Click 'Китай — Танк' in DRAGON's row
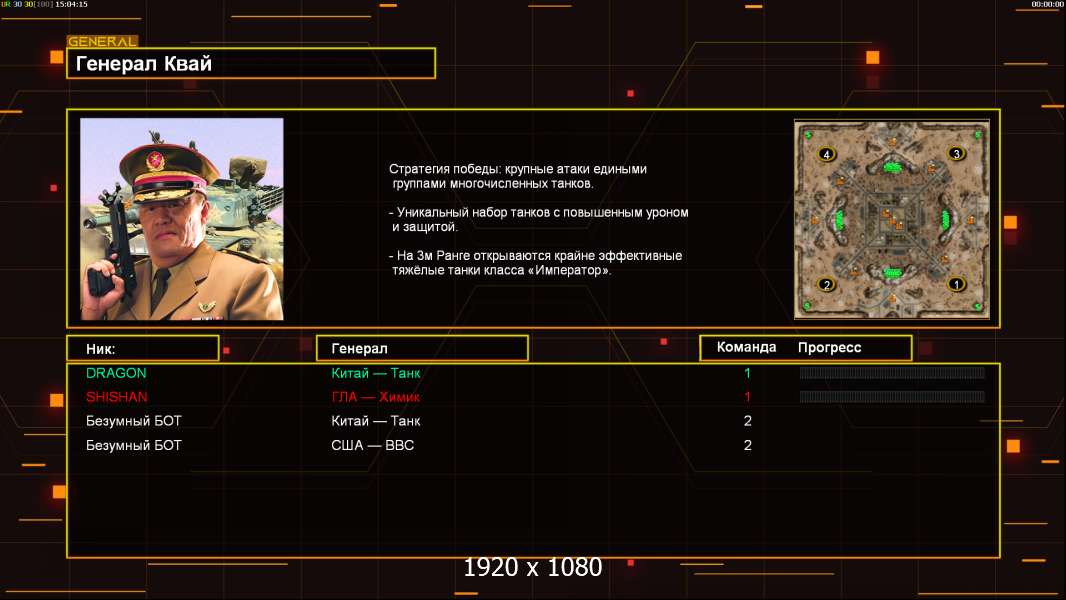 [x=375, y=373]
